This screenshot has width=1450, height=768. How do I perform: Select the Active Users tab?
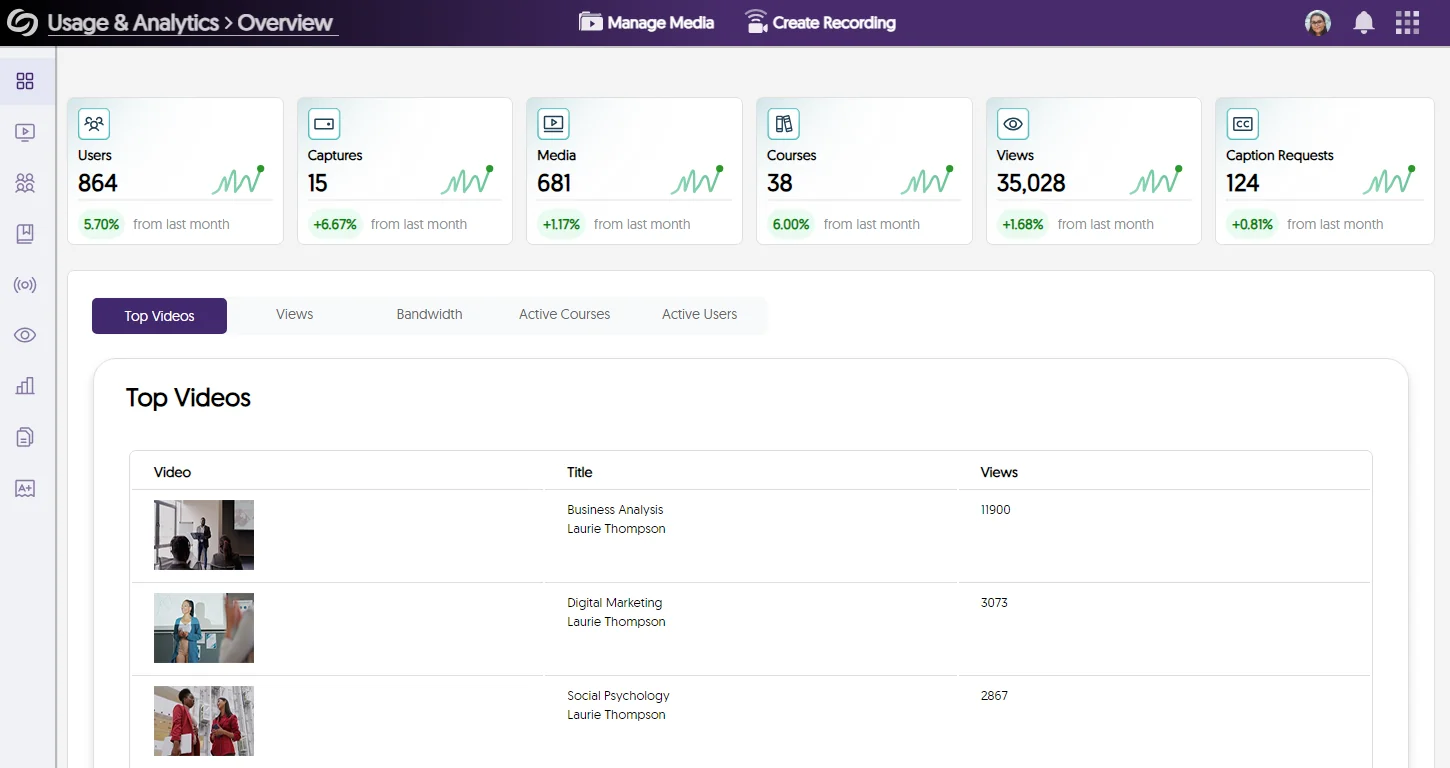pos(699,314)
